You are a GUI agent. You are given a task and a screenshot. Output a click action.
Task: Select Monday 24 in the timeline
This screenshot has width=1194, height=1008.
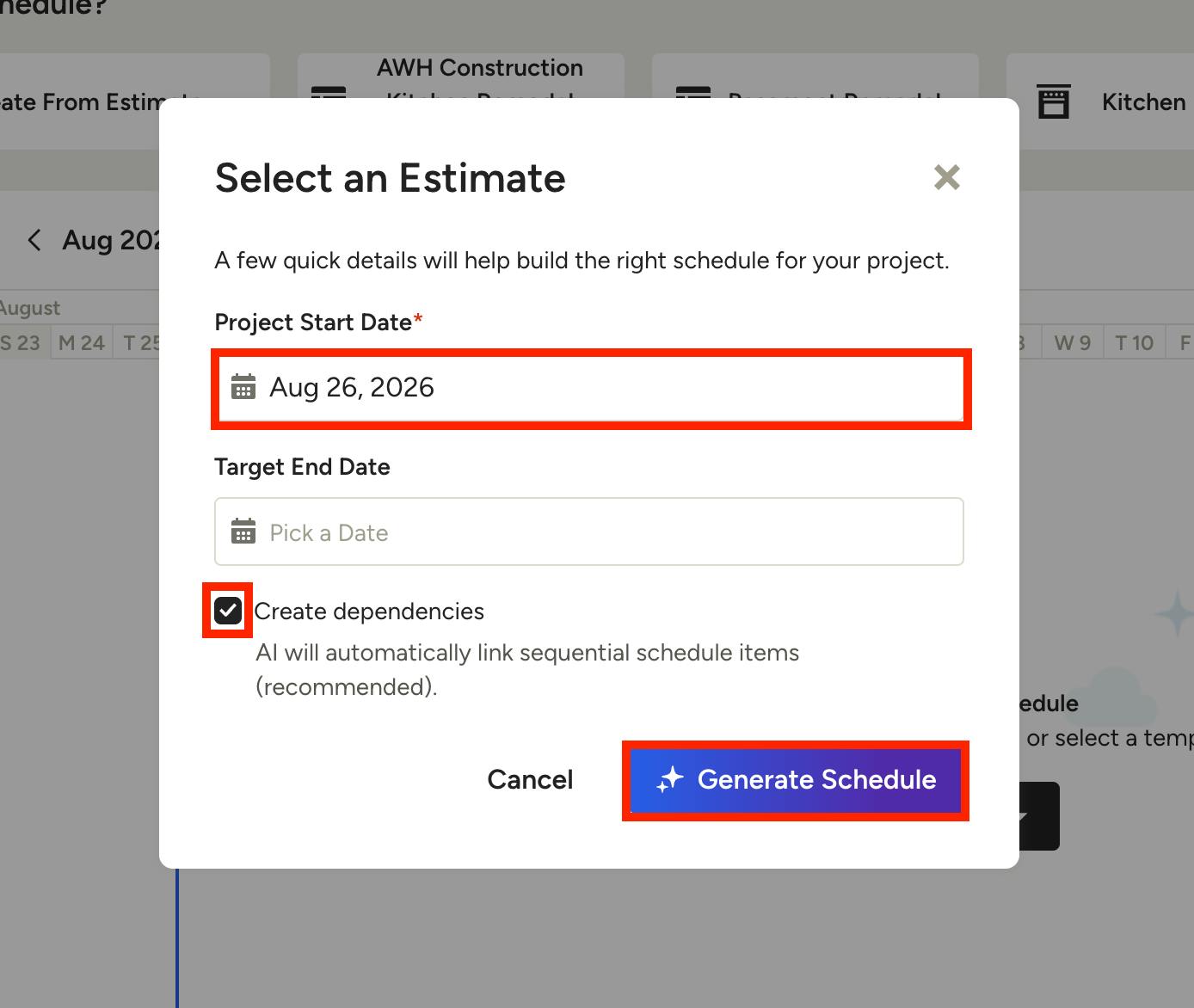[82, 342]
